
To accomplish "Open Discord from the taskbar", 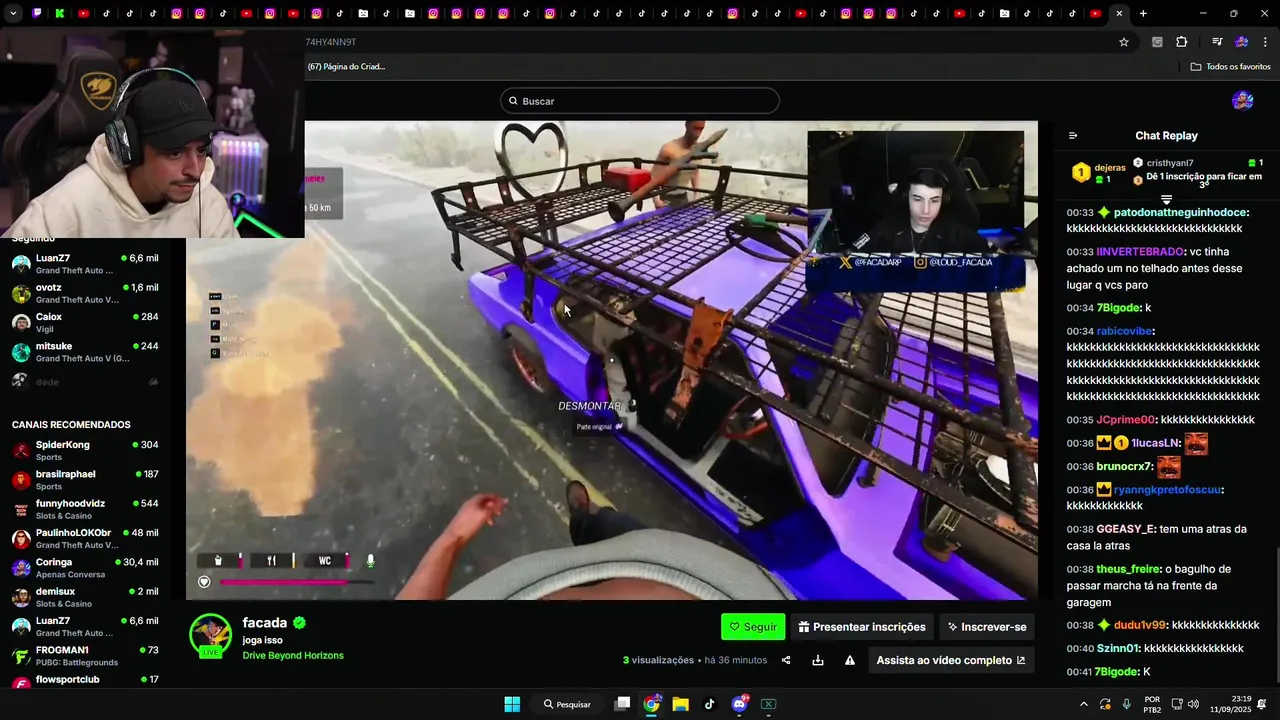I will [x=740, y=704].
